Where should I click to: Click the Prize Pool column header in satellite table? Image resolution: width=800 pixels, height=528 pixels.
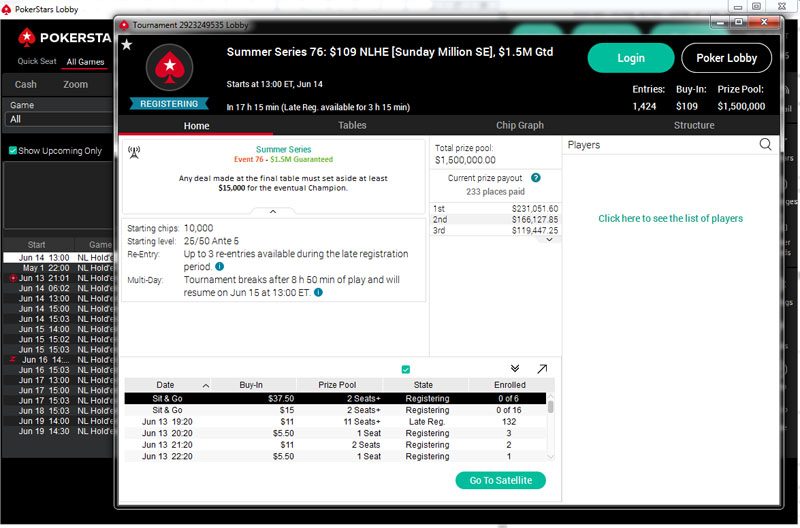point(337,385)
